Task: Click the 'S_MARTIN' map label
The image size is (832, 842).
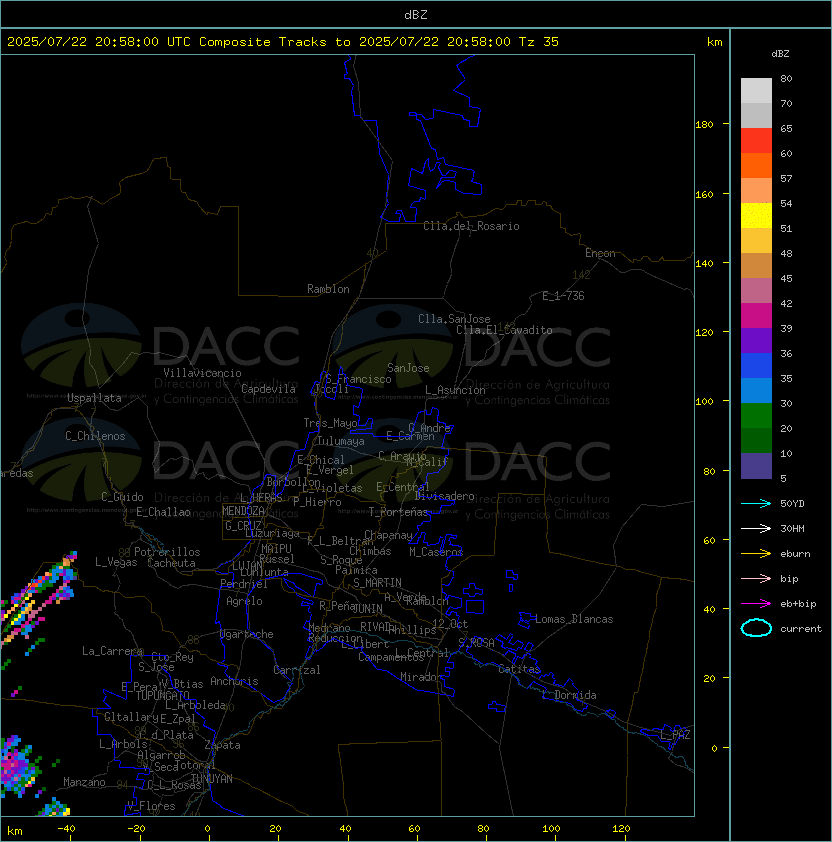Action: (x=377, y=583)
